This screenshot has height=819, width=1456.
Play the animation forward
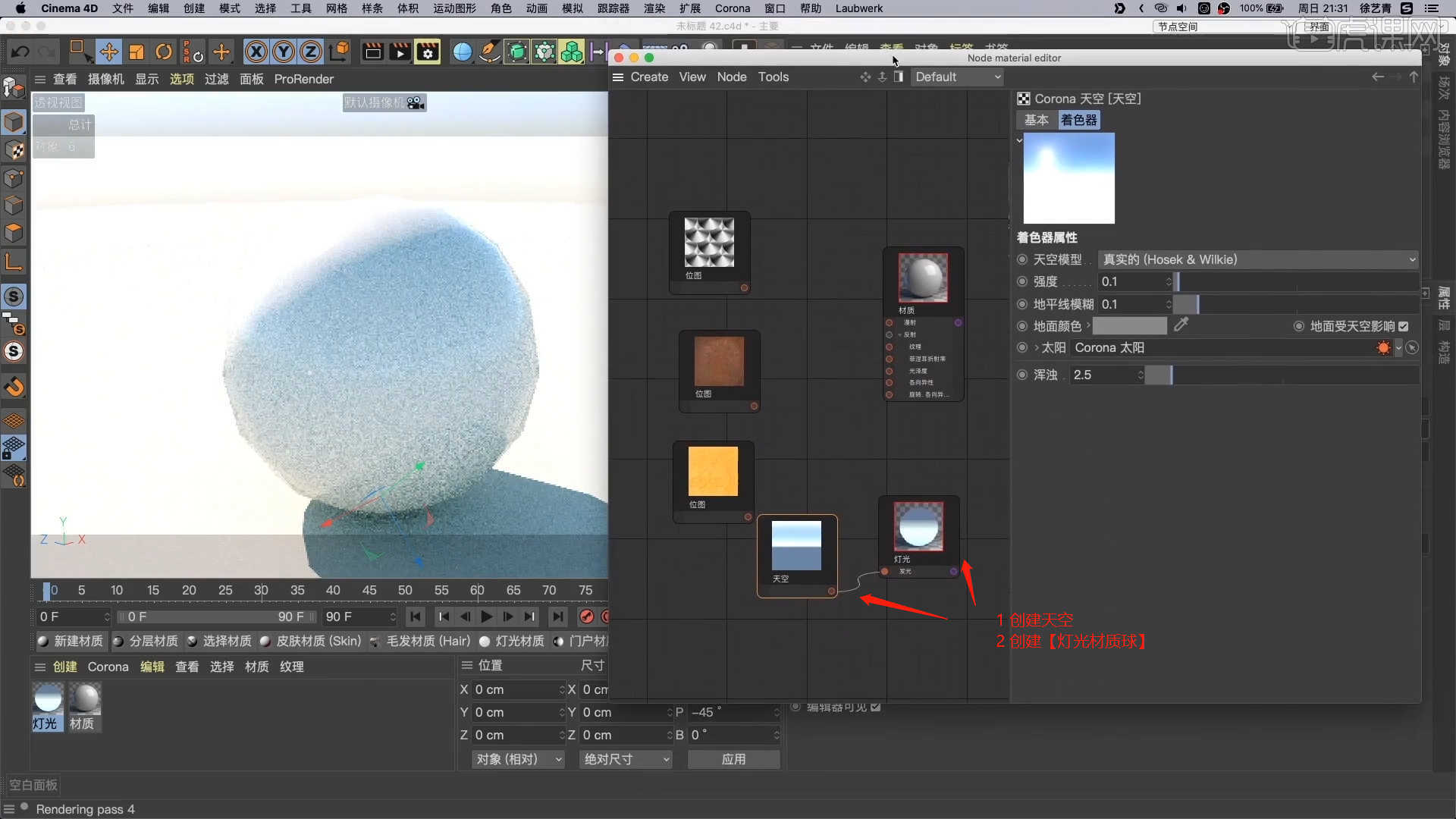pyautogui.click(x=487, y=617)
